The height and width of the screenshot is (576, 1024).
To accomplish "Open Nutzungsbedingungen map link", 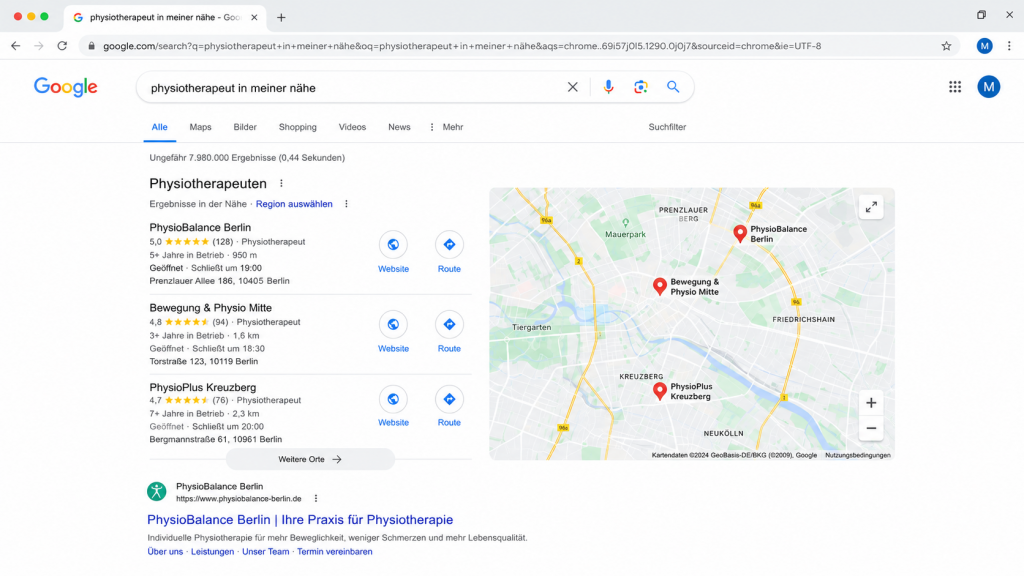I will click(x=857, y=455).
